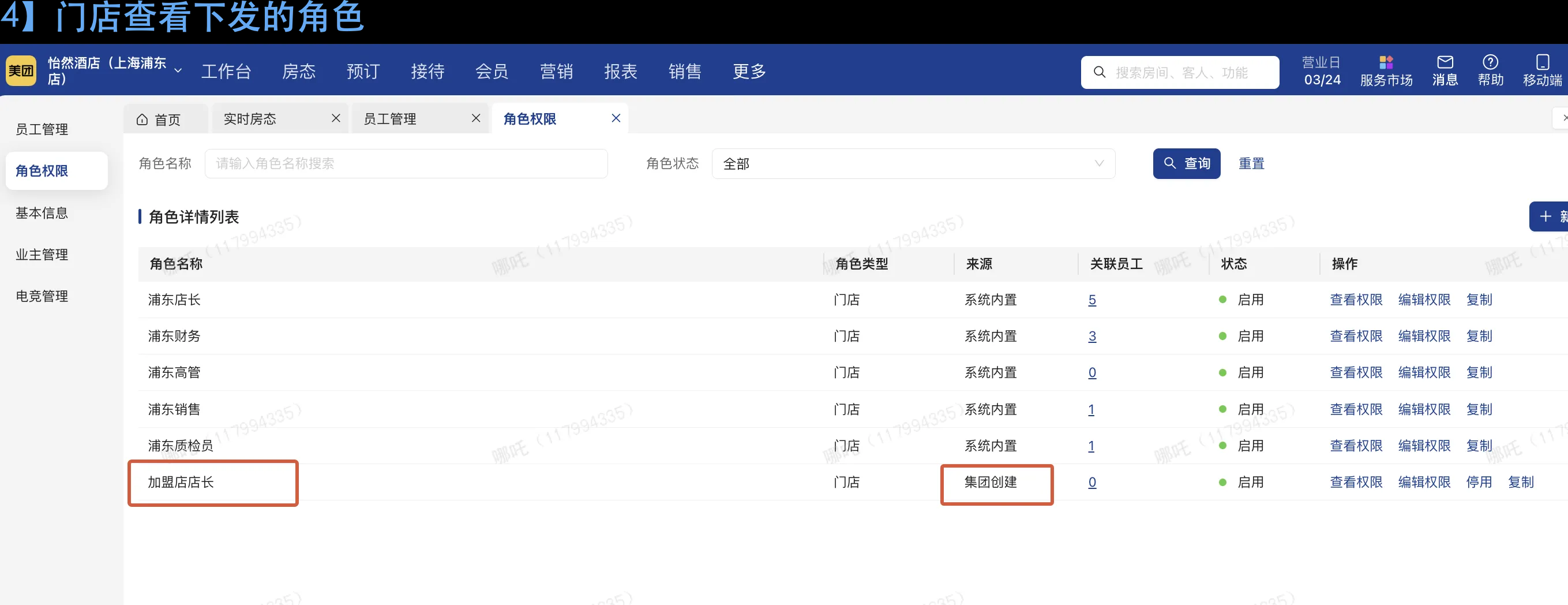The height and width of the screenshot is (605, 1568).
Task: Click the 营业日 03/24 display
Action: [1322, 71]
